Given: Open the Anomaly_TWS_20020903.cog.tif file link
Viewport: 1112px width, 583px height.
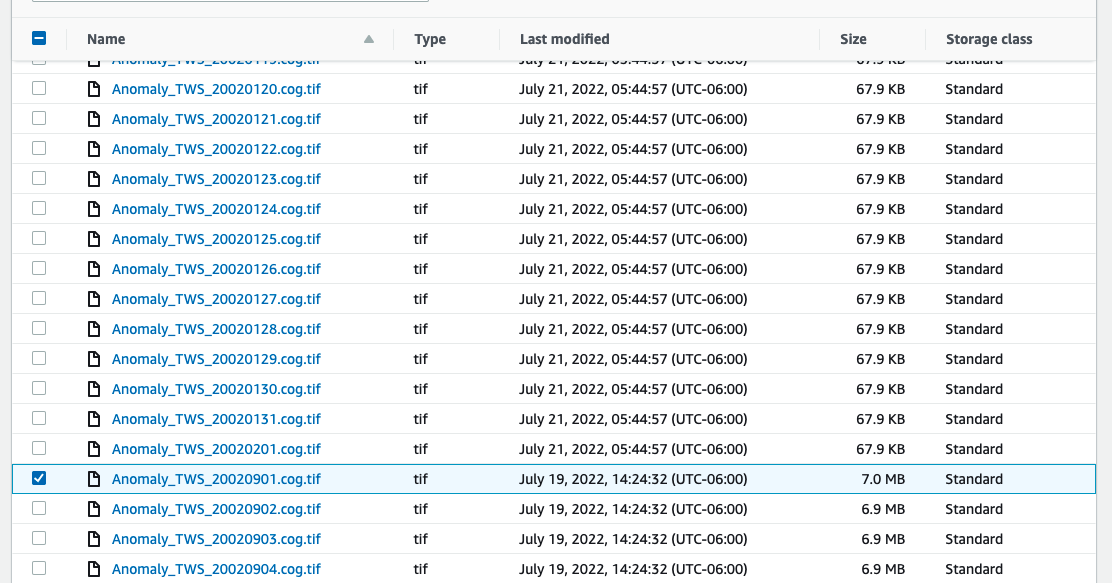Looking at the screenshot, I should point(216,538).
